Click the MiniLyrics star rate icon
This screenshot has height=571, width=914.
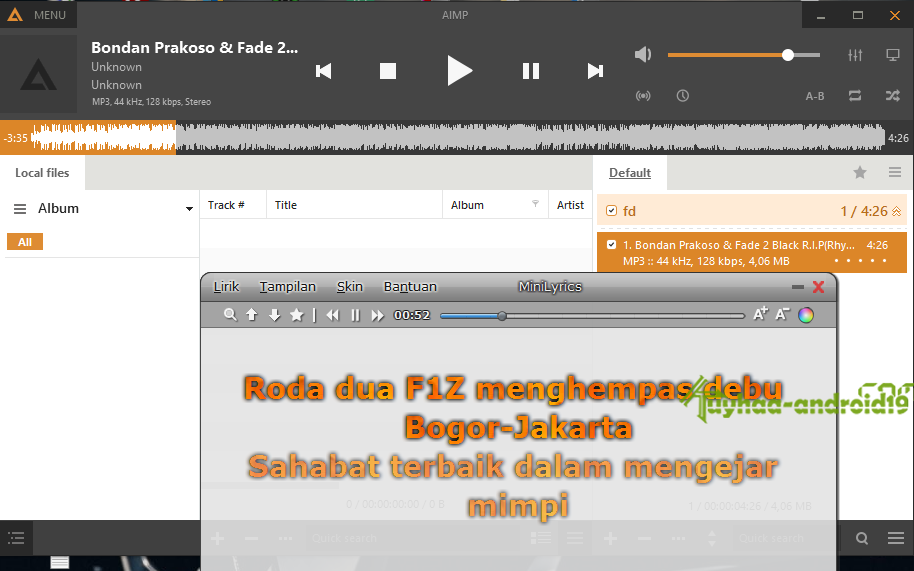pos(297,315)
